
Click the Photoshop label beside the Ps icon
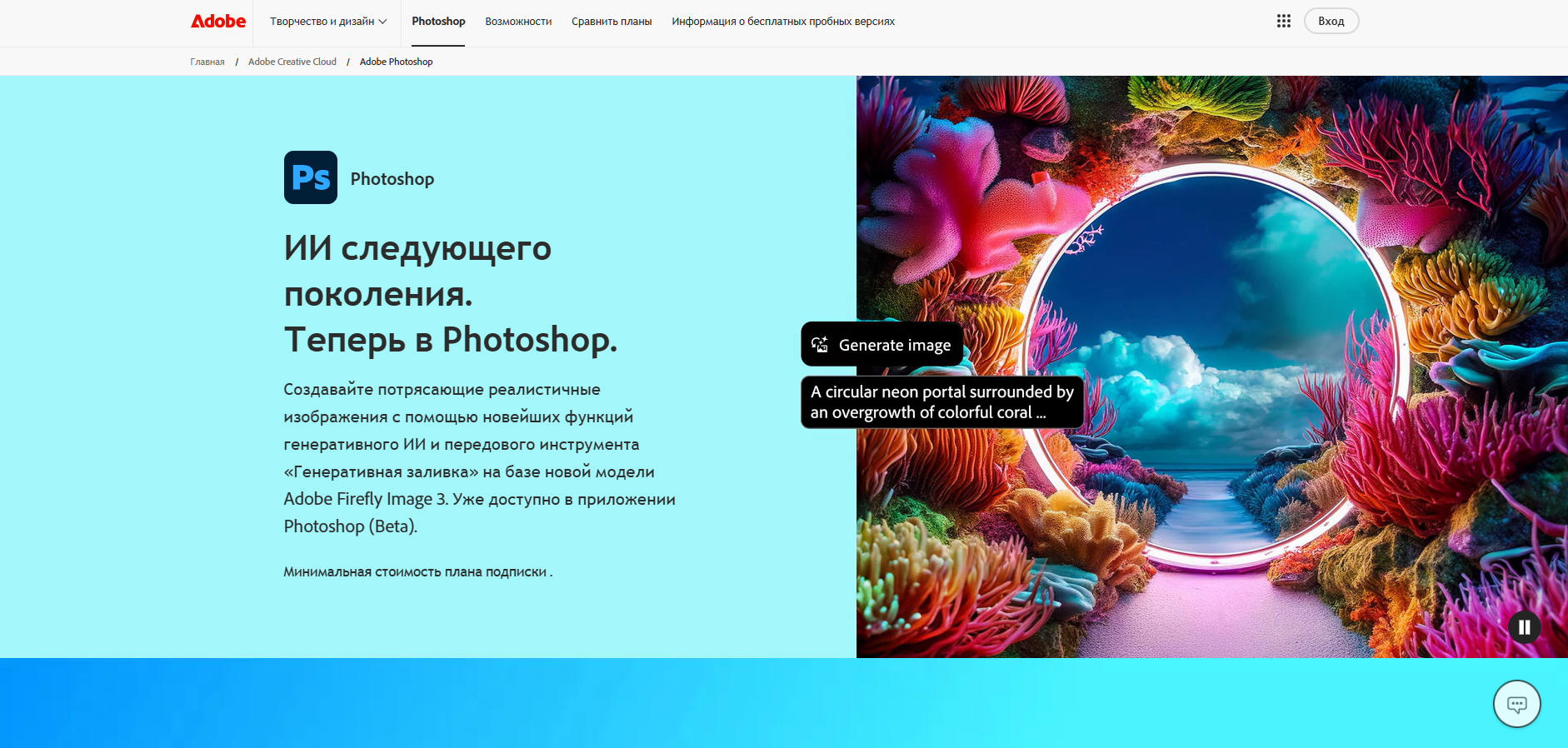tap(392, 179)
